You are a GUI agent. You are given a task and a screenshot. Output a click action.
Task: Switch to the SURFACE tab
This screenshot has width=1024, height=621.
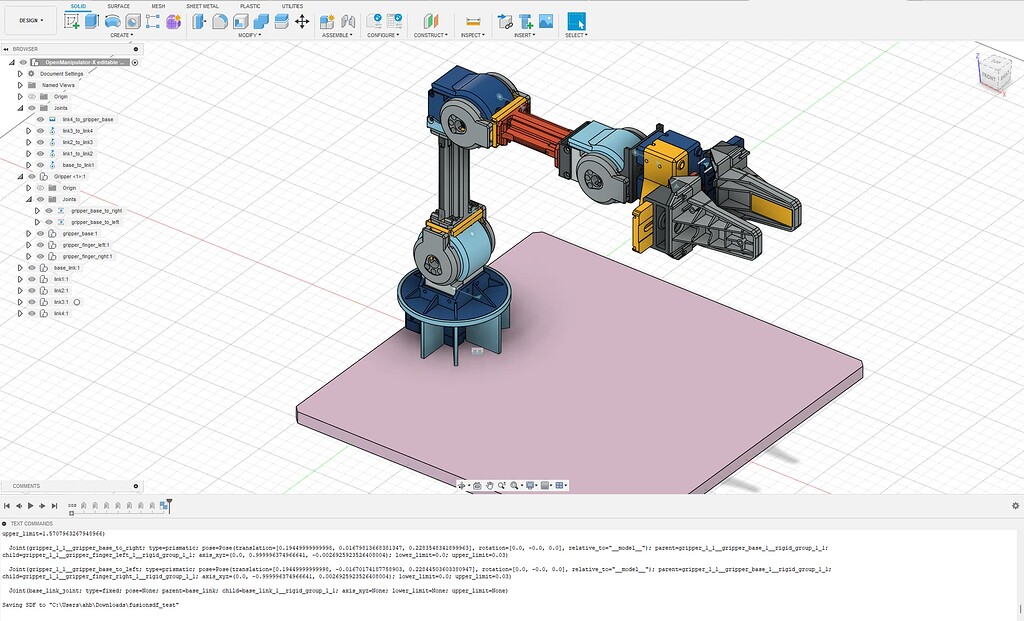click(118, 7)
